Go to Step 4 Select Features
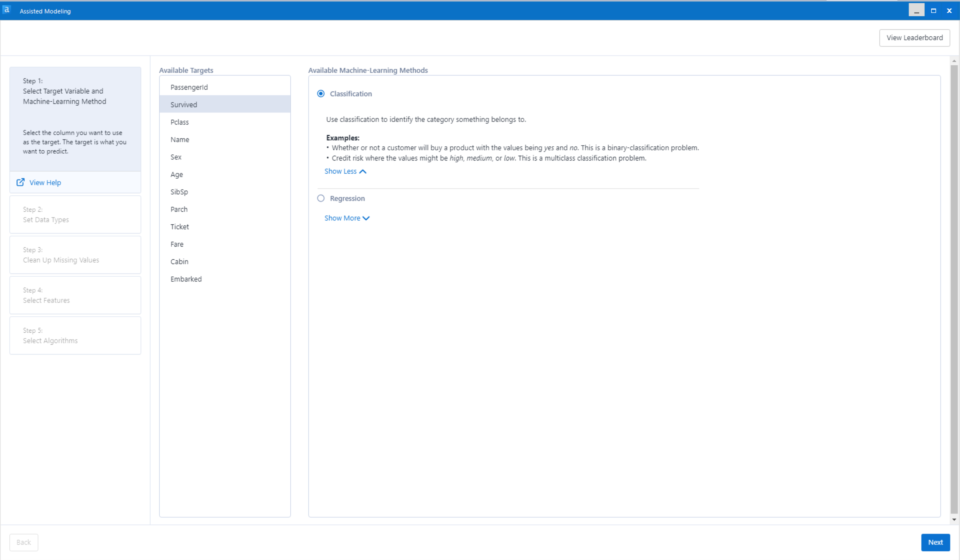 pos(75,295)
